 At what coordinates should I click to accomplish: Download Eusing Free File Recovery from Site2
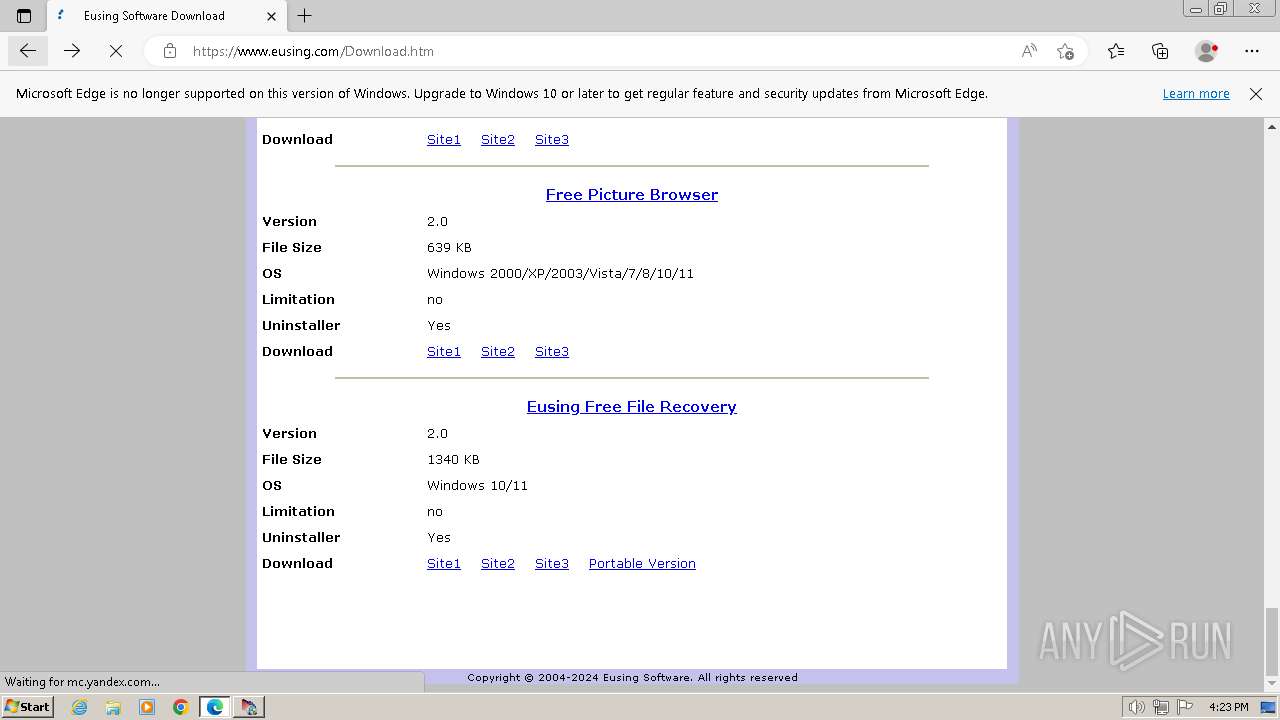498,564
